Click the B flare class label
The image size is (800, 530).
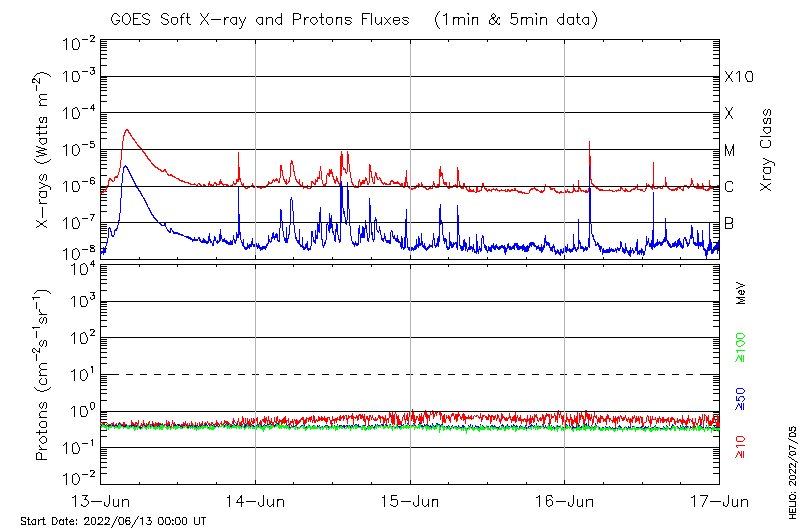tap(729, 223)
